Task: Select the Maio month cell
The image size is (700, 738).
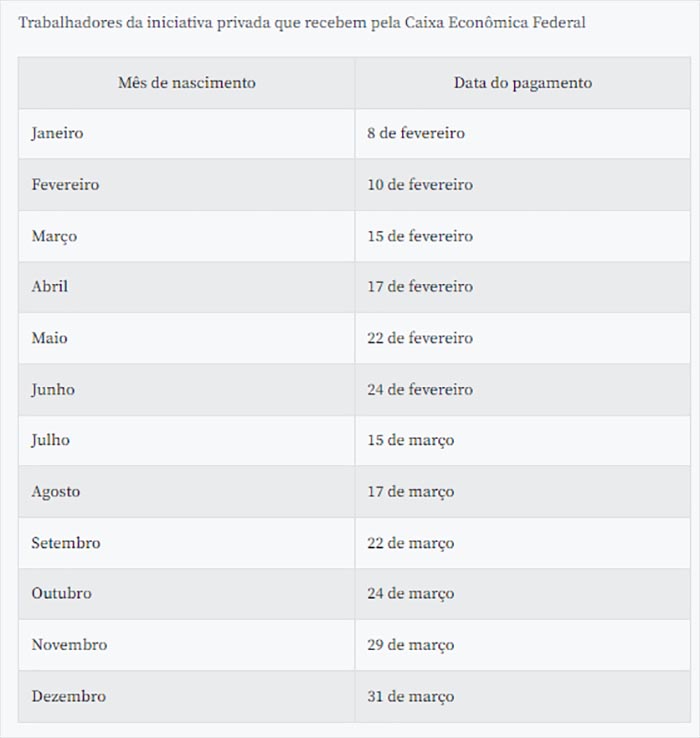Action: click(186, 338)
